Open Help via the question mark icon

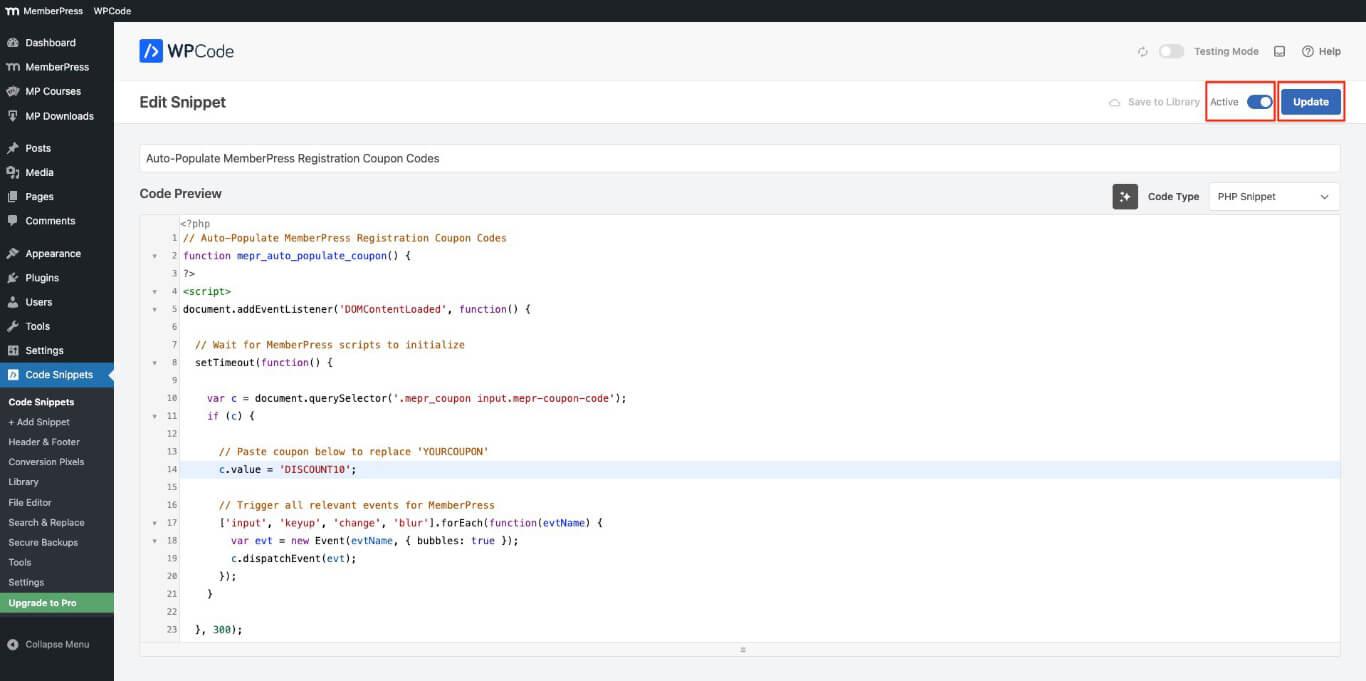click(1309, 51)
